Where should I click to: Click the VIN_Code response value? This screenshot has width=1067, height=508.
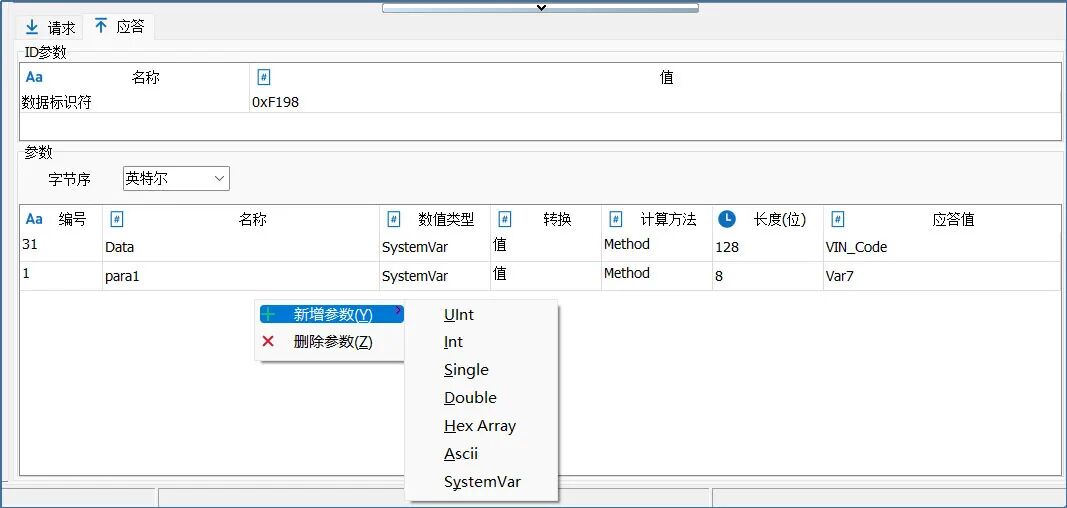click(856, 247)
